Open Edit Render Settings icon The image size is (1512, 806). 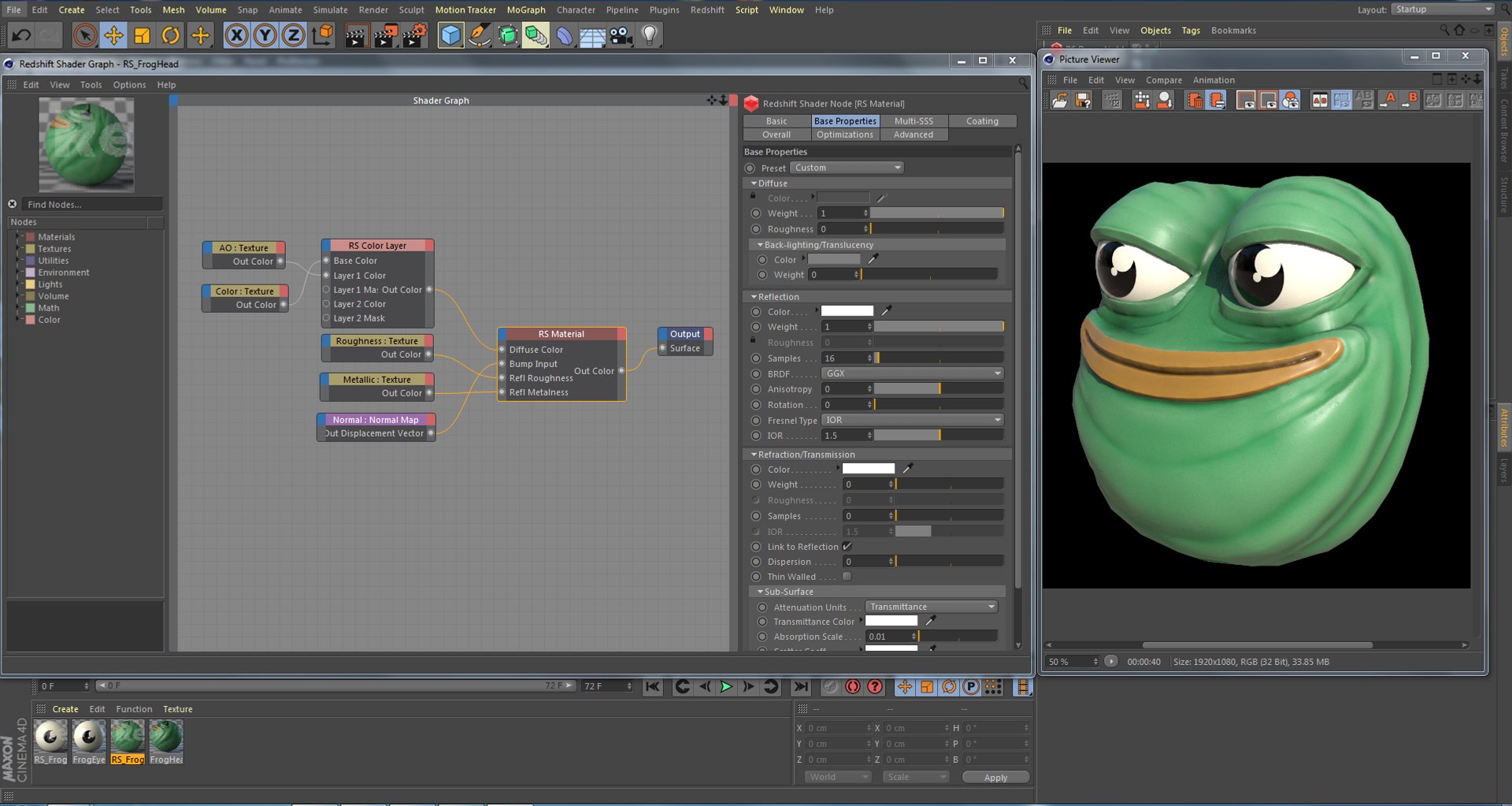[x=414, y=35]
